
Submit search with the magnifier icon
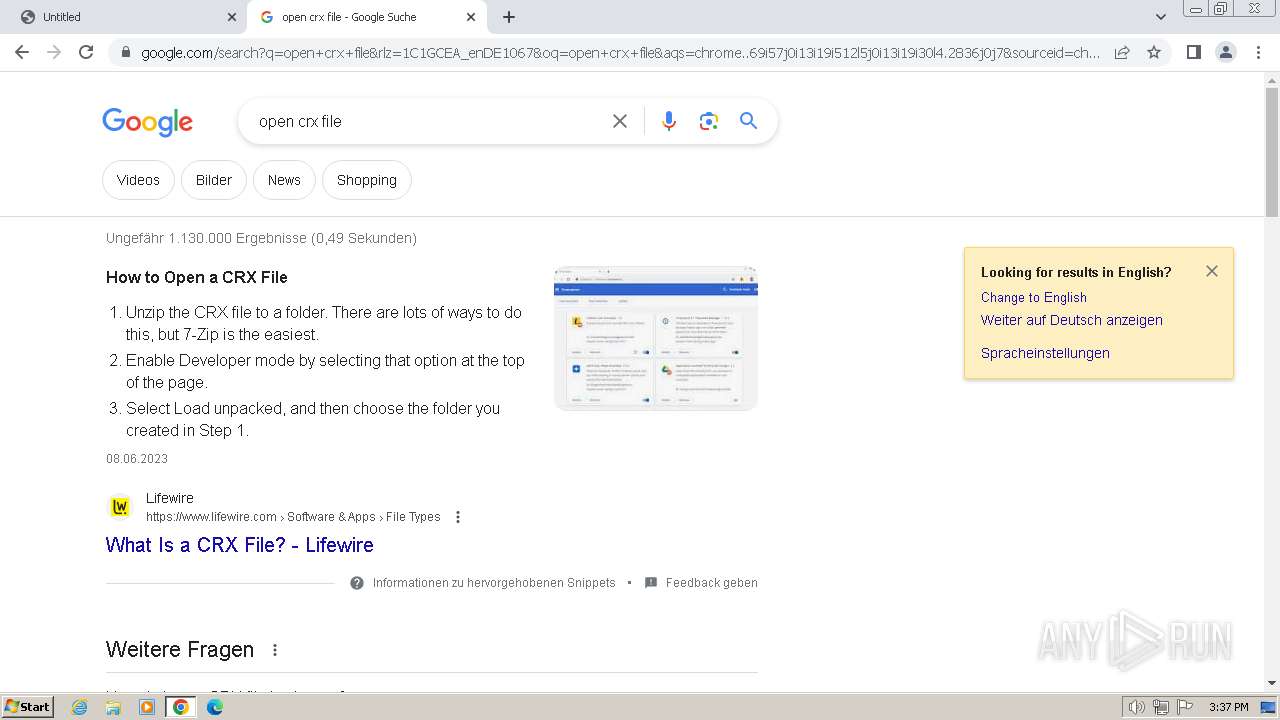(748, 121)
